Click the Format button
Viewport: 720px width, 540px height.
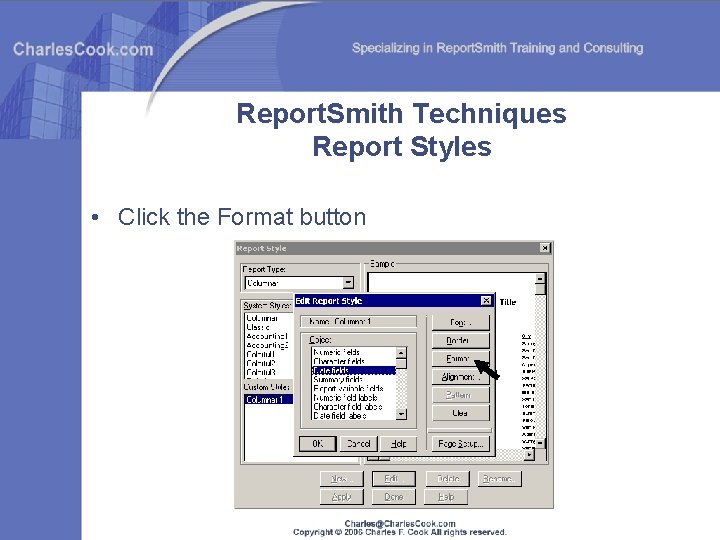point(461,359)
